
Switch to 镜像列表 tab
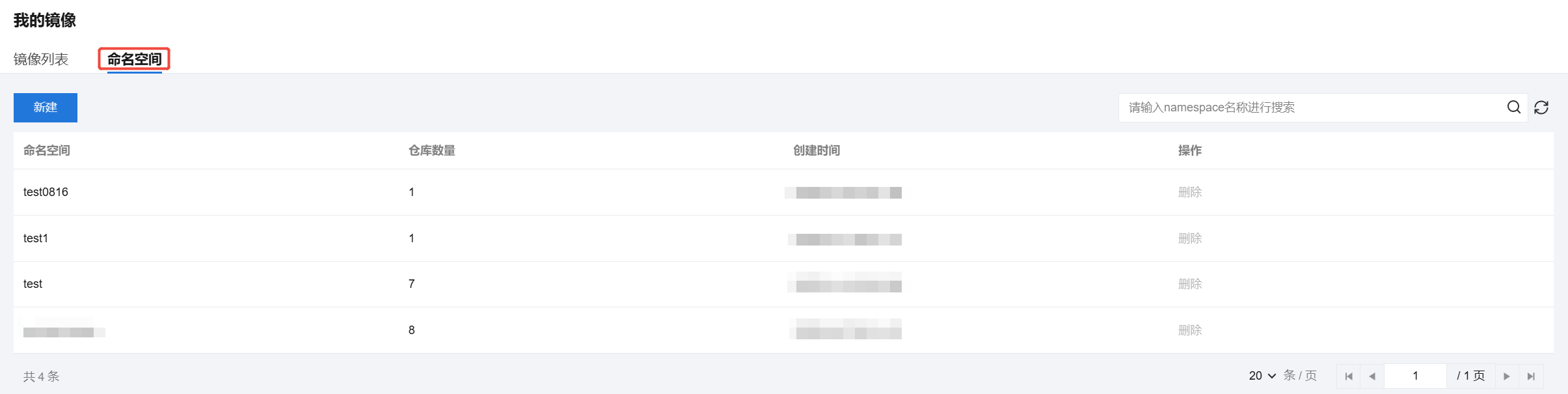click(x=41, y=59)
